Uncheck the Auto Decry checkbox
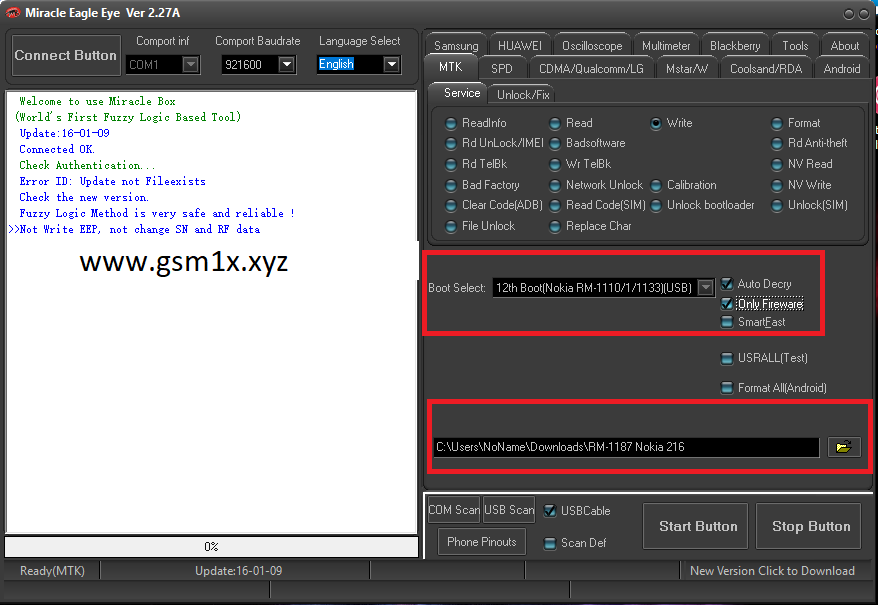This screenshot has width=878, height=605. tap(727, 284)
